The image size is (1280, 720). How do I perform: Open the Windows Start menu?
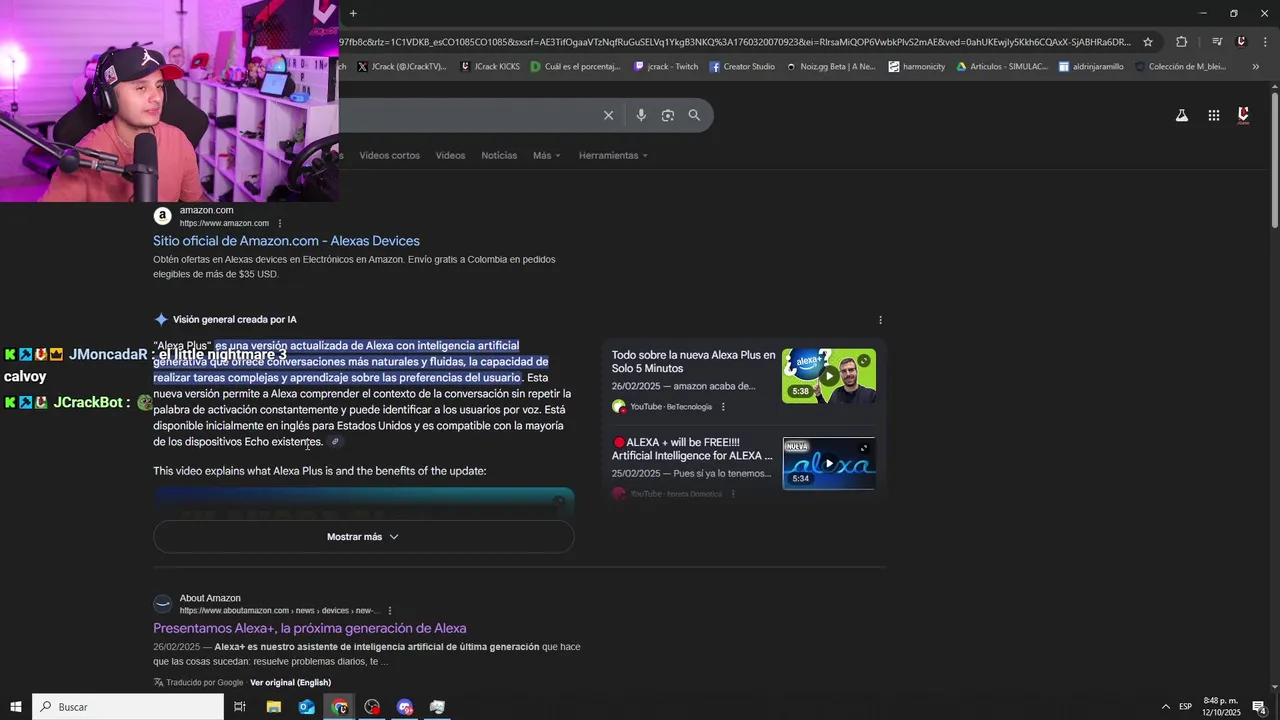pos(16,707)
